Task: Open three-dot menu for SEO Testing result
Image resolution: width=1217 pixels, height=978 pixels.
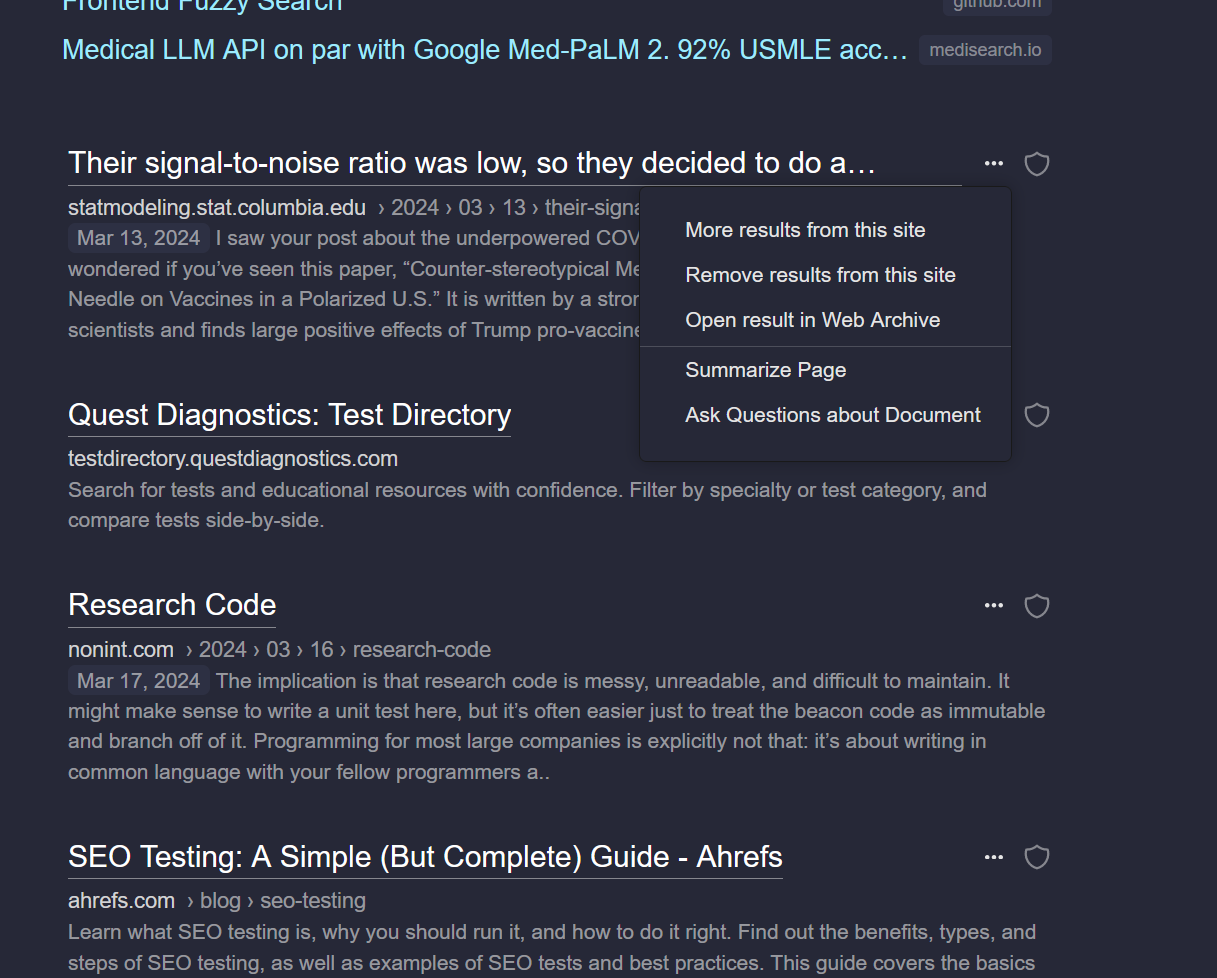Action: 993,857
